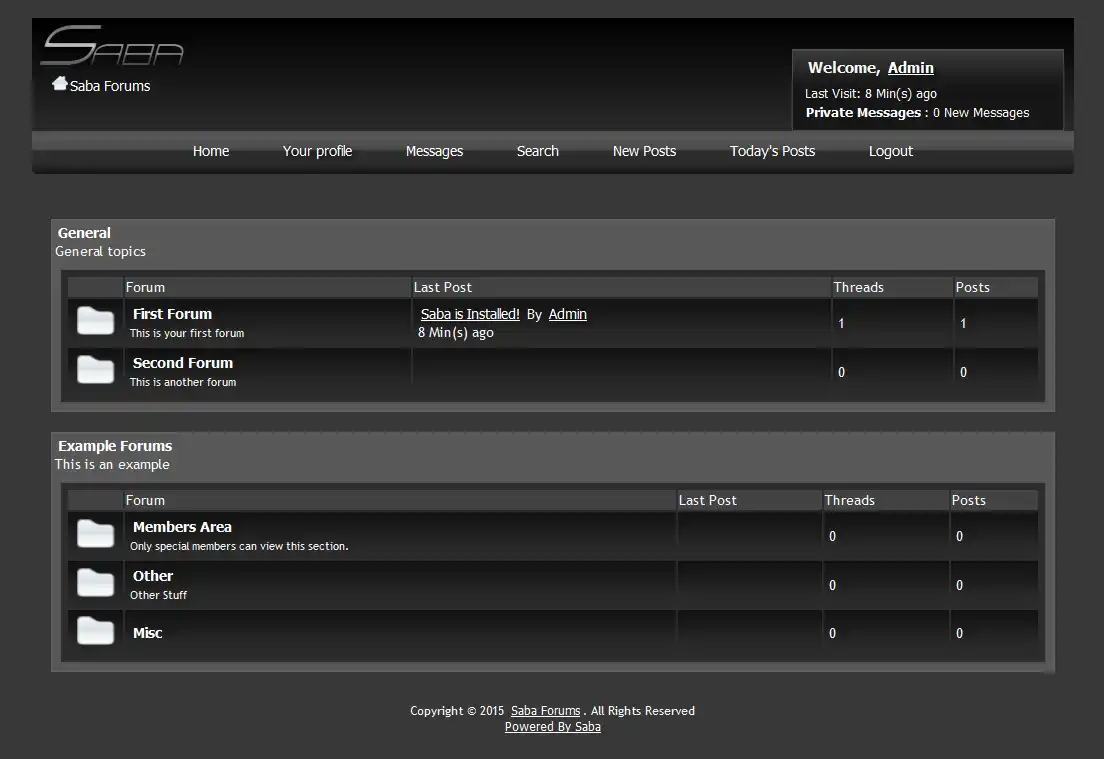The height and width of the screenshot is (759, 1104).
Task: Click the Other forum folder icon
Action: (x=95, y=583)
